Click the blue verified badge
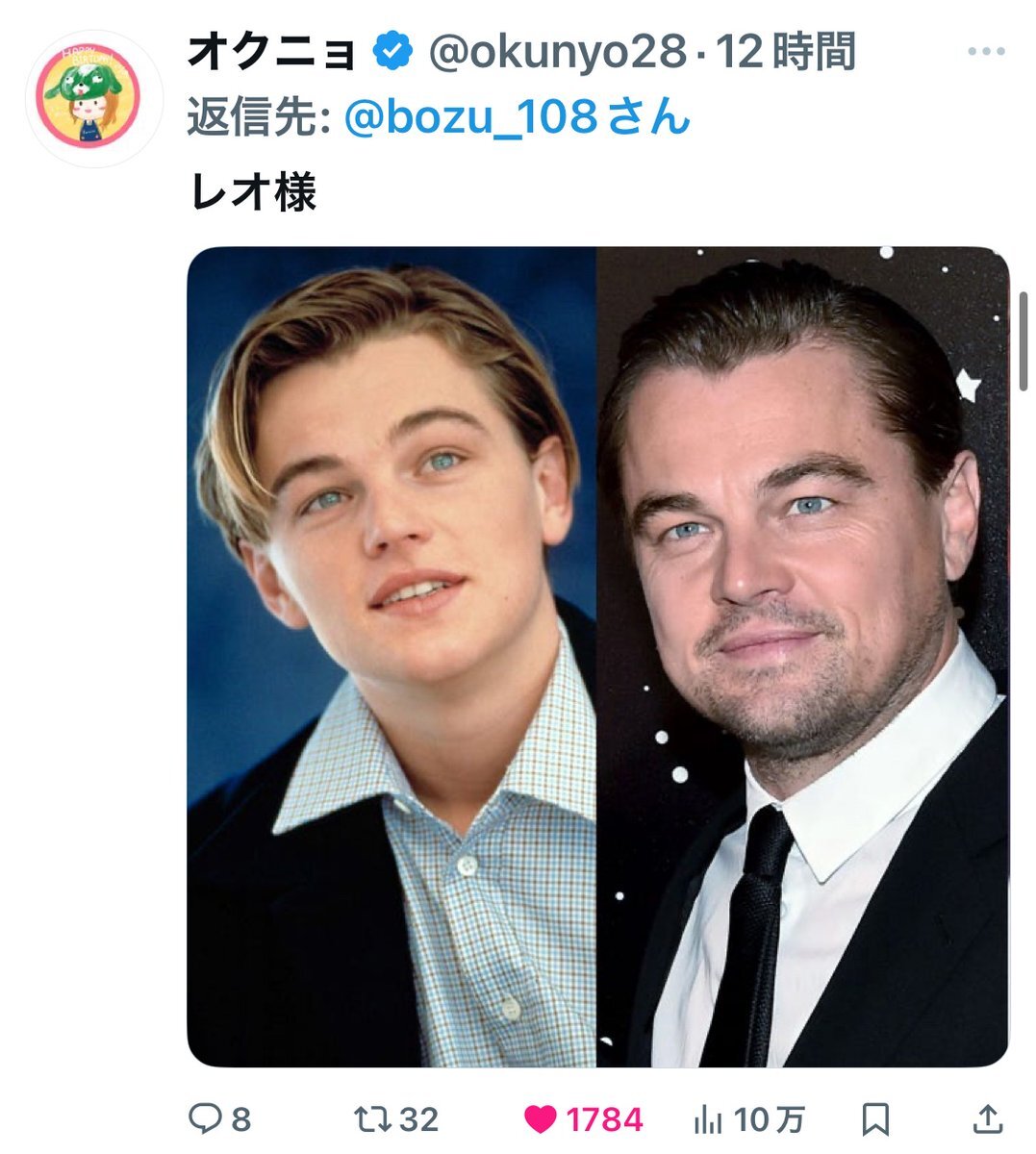1036x1154 pixels. click(x=392, y=52)
